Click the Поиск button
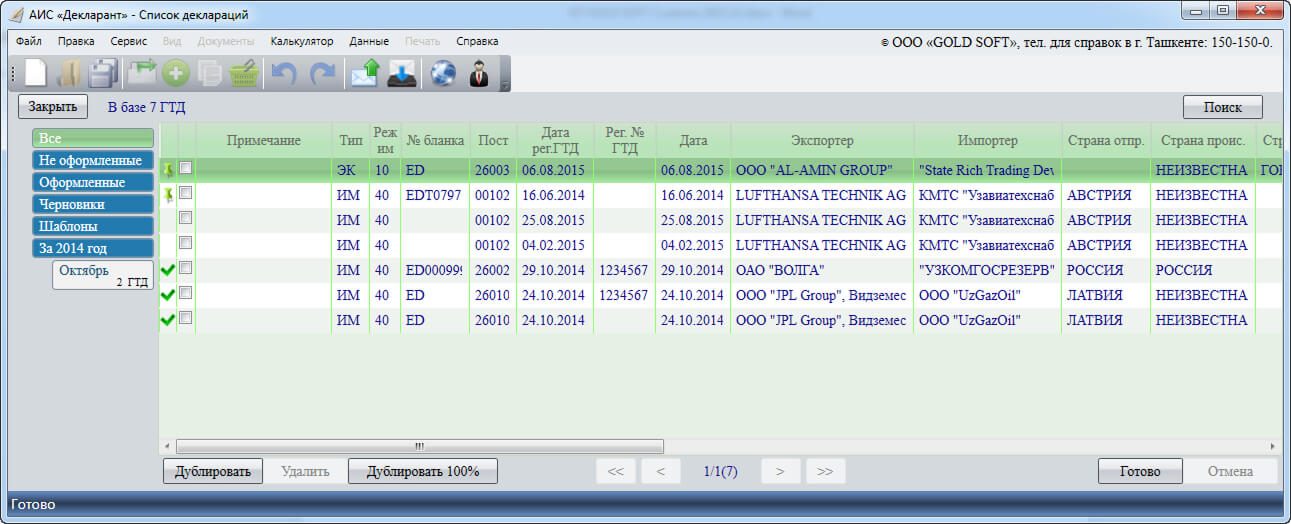 1222,107
